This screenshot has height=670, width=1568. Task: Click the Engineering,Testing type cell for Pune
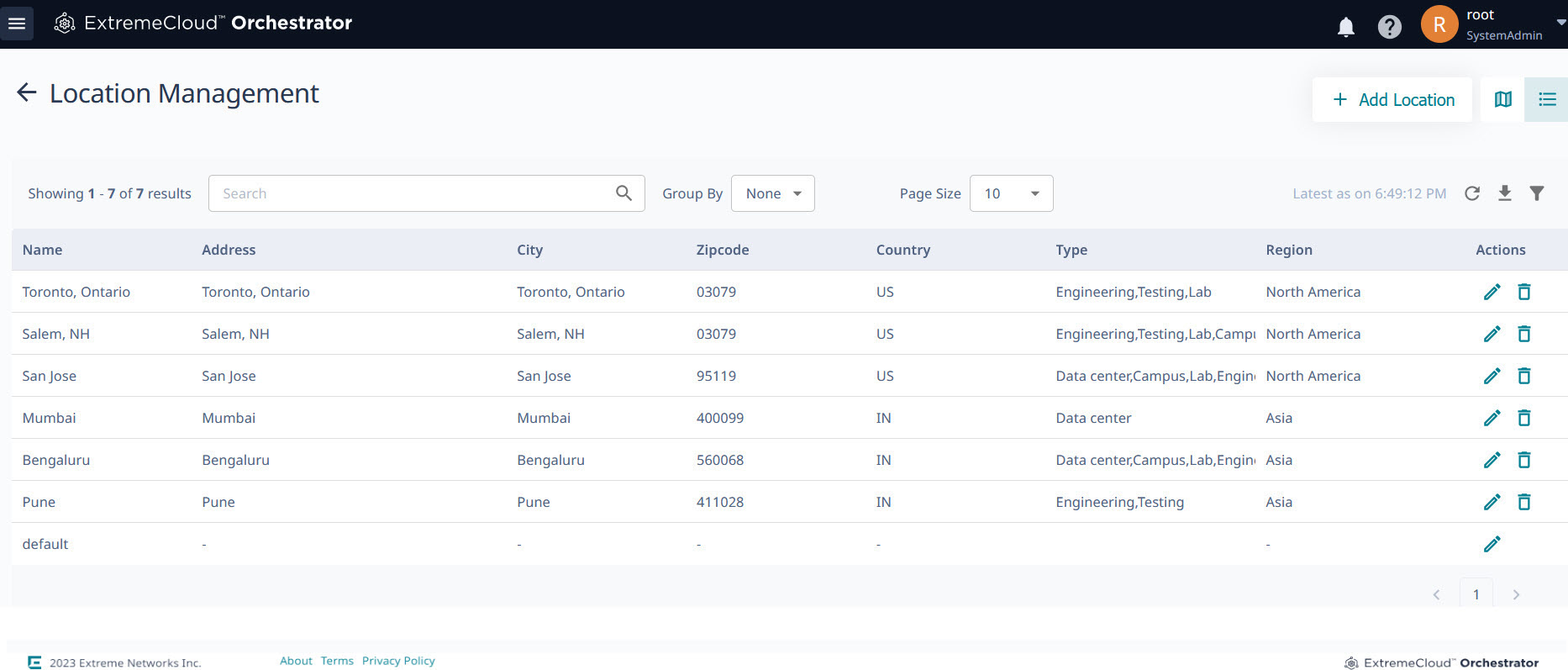(x=1120, y=502)
